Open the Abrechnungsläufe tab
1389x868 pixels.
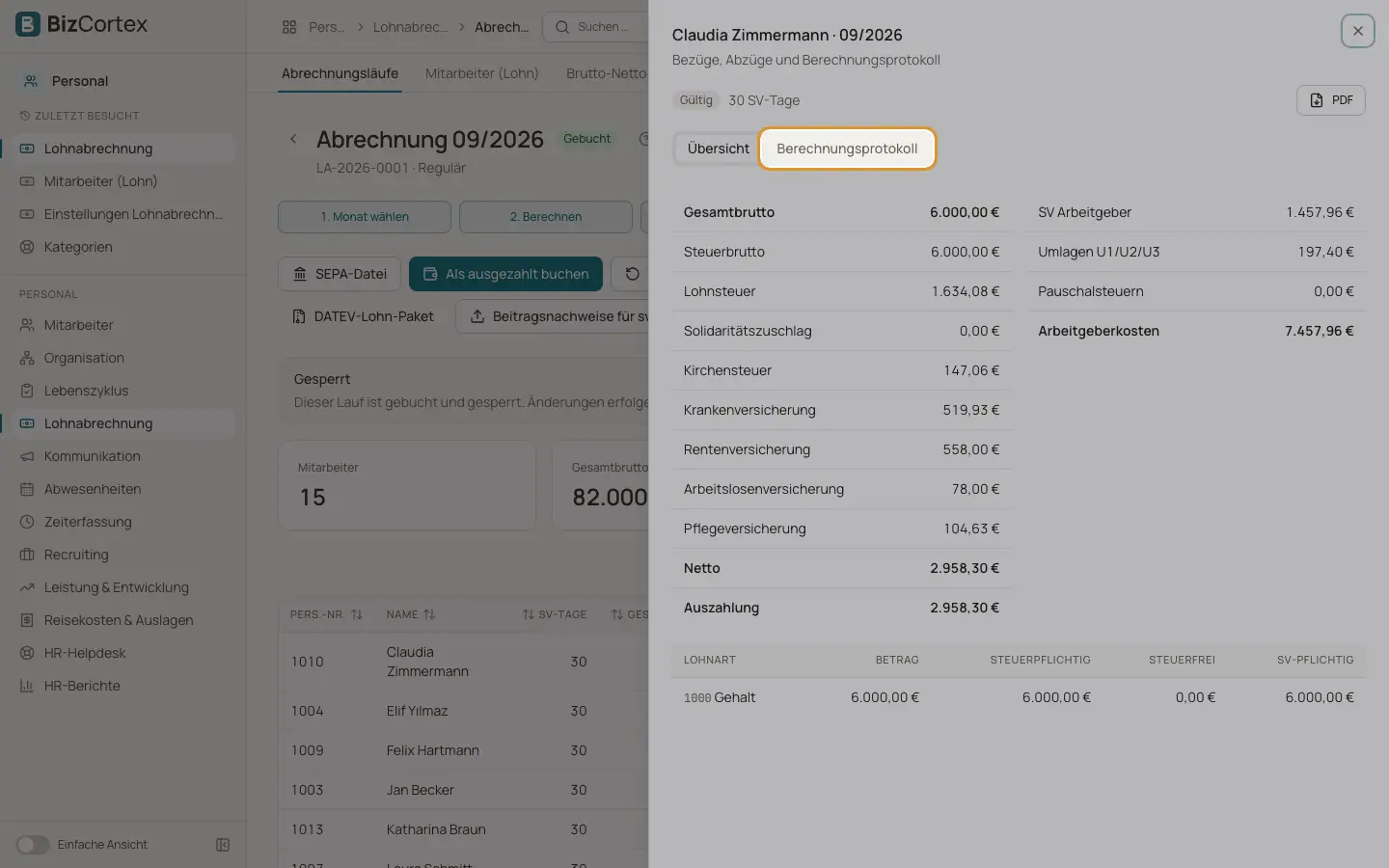[x=340, y=73]
